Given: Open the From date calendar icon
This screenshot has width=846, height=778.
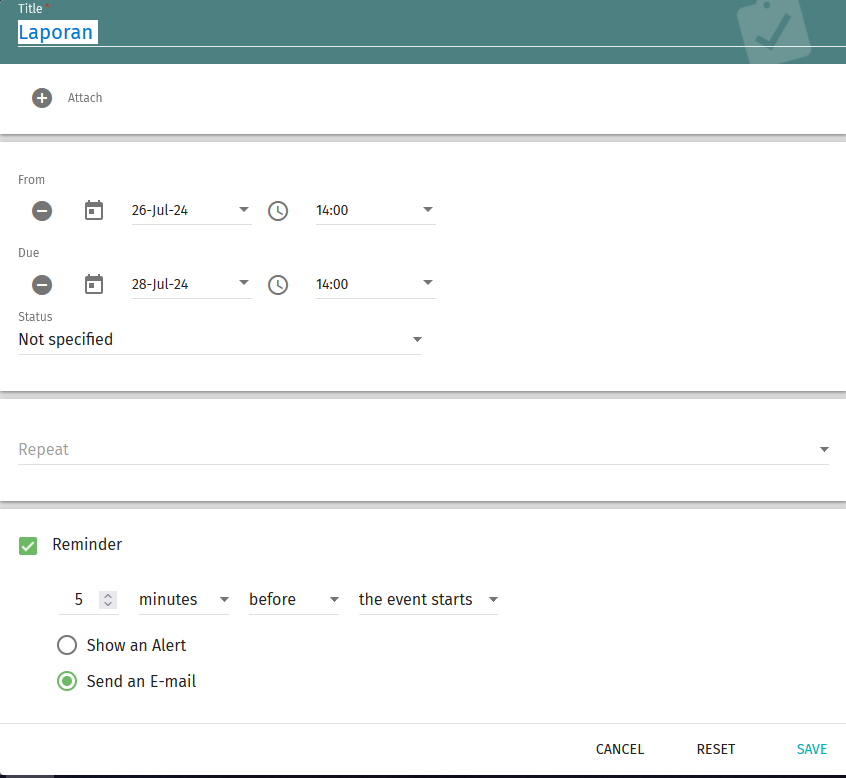Looking at the screenshot, I should click(x=94, y=211).
